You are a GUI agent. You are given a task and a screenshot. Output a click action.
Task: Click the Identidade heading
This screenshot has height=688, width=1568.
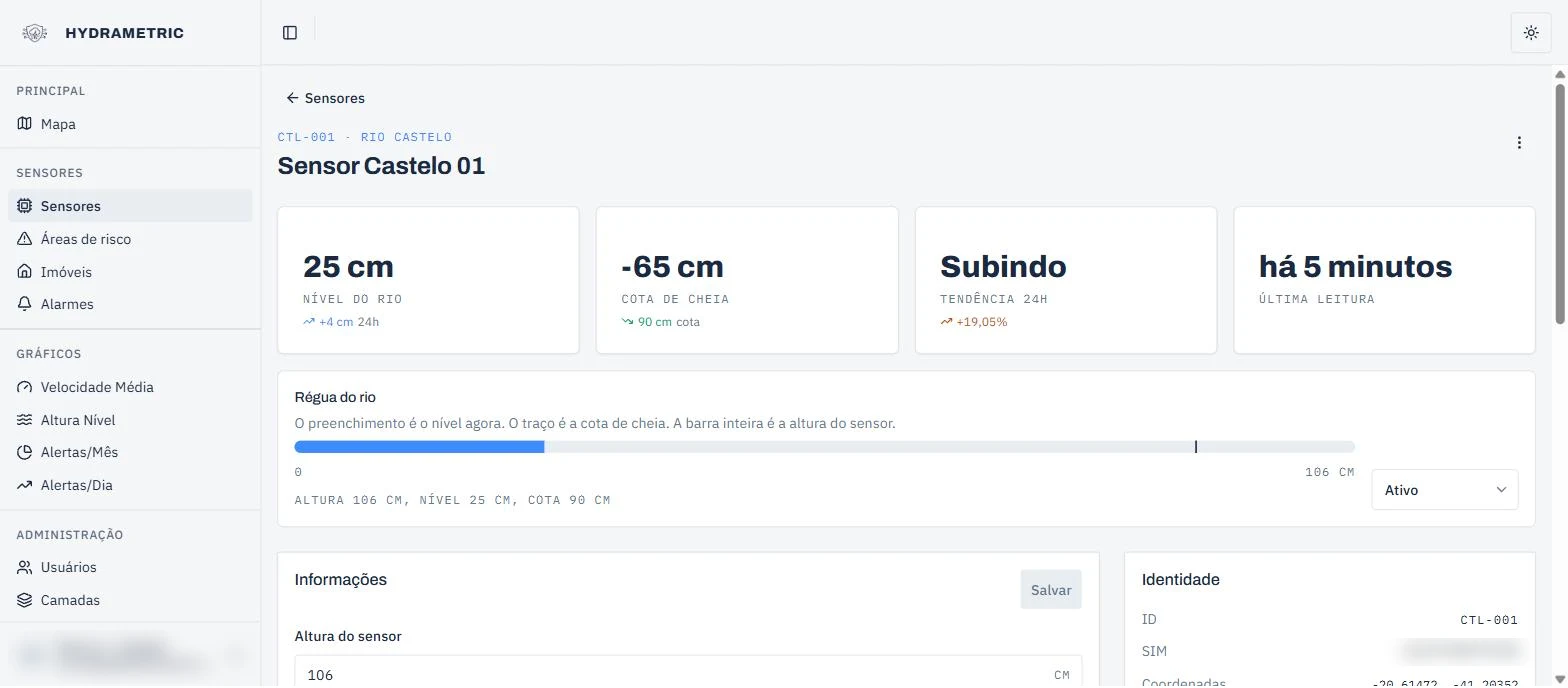[x=1180, y=579]
